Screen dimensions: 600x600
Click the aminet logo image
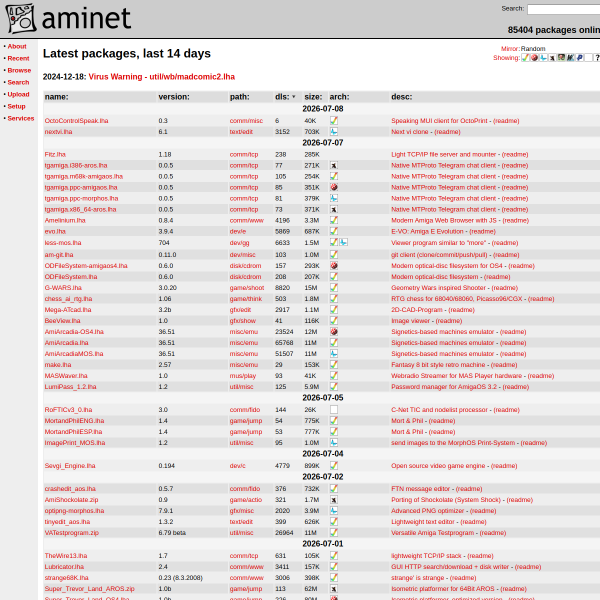(x=68, y=18)
